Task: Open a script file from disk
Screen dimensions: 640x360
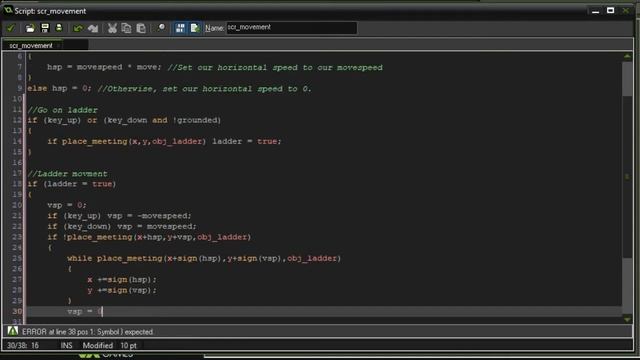Action: (x=30, y=28)
